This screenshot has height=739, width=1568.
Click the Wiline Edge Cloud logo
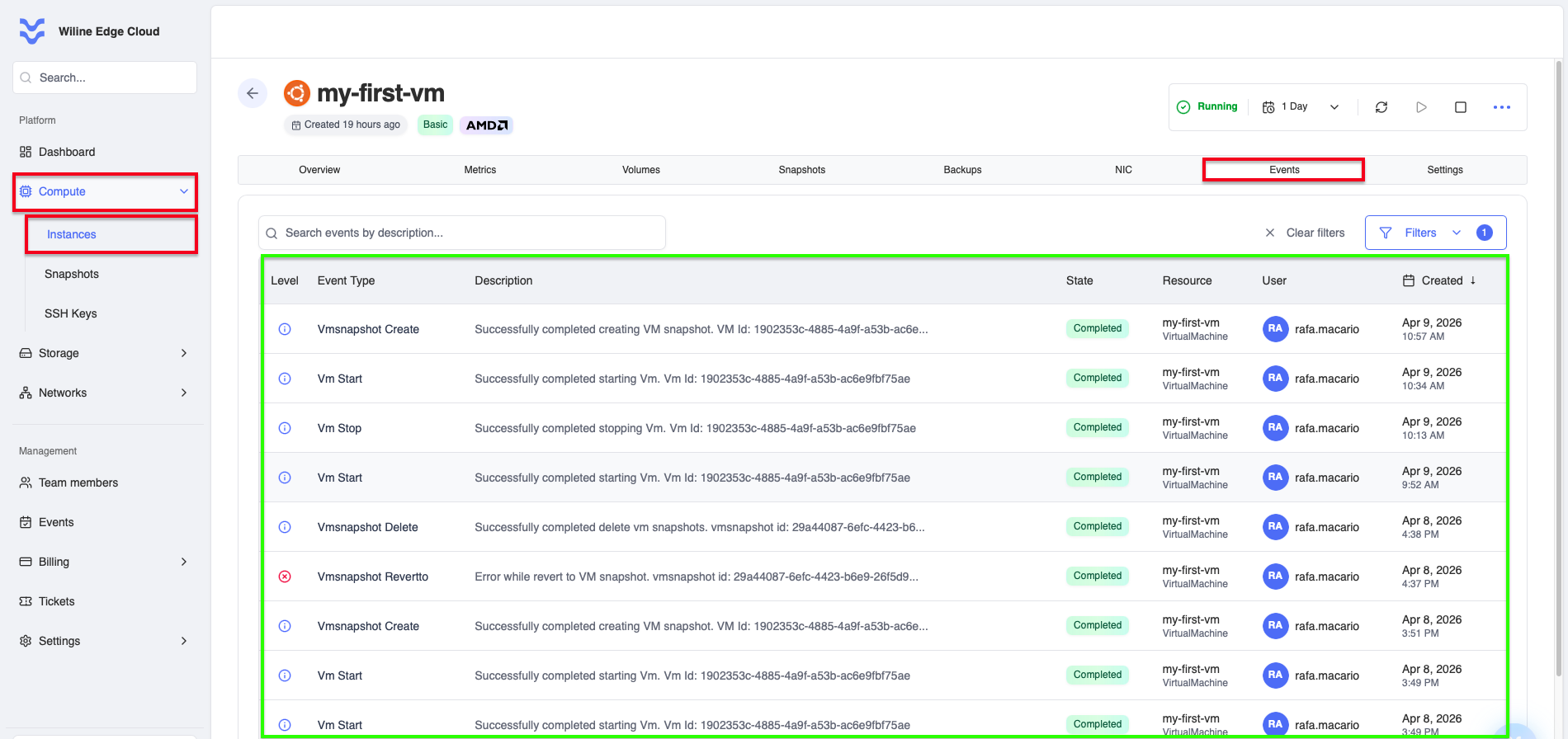pos(32,31)
